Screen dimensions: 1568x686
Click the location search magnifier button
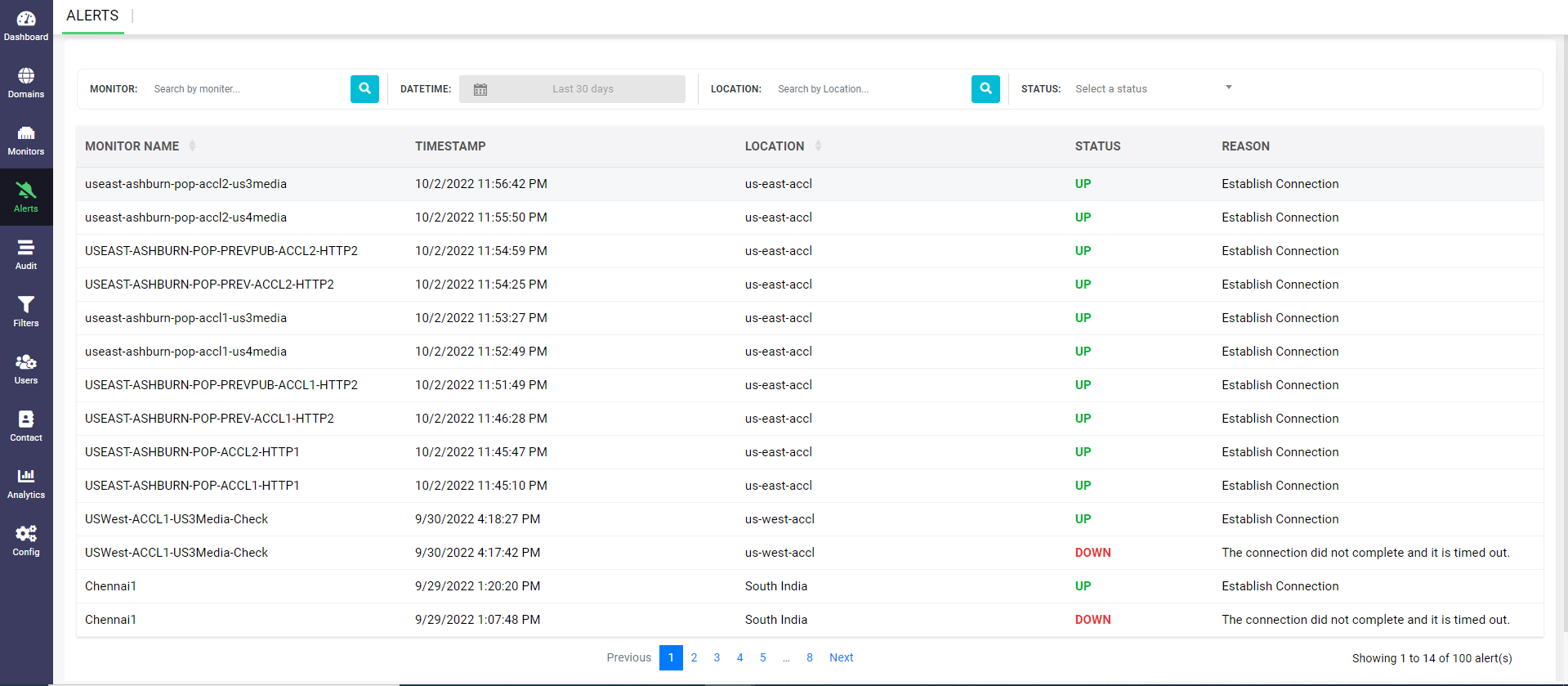pyautogui.click(x=985, y=89)
